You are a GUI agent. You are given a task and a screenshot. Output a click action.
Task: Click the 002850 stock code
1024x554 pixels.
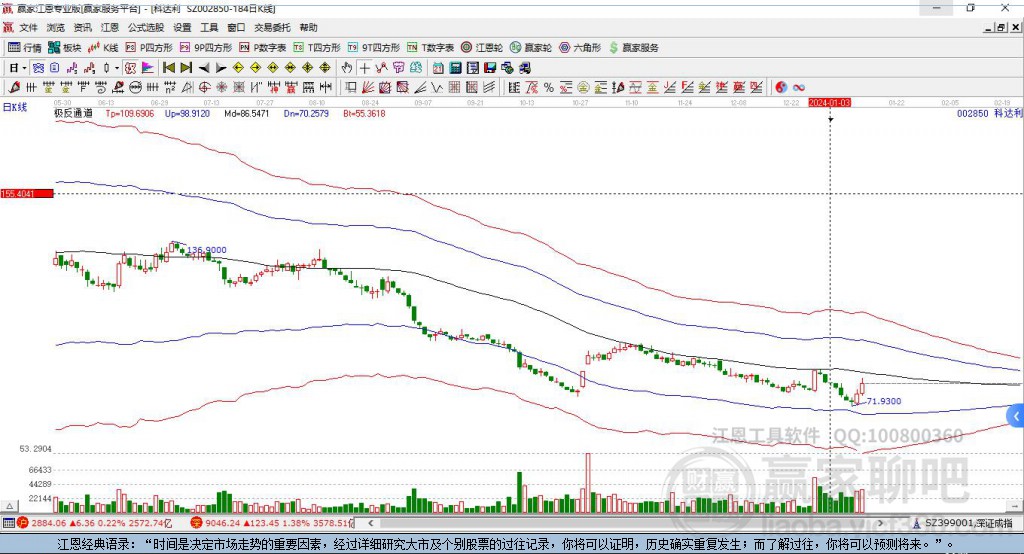pyautogui.click(x=972, y=114)
